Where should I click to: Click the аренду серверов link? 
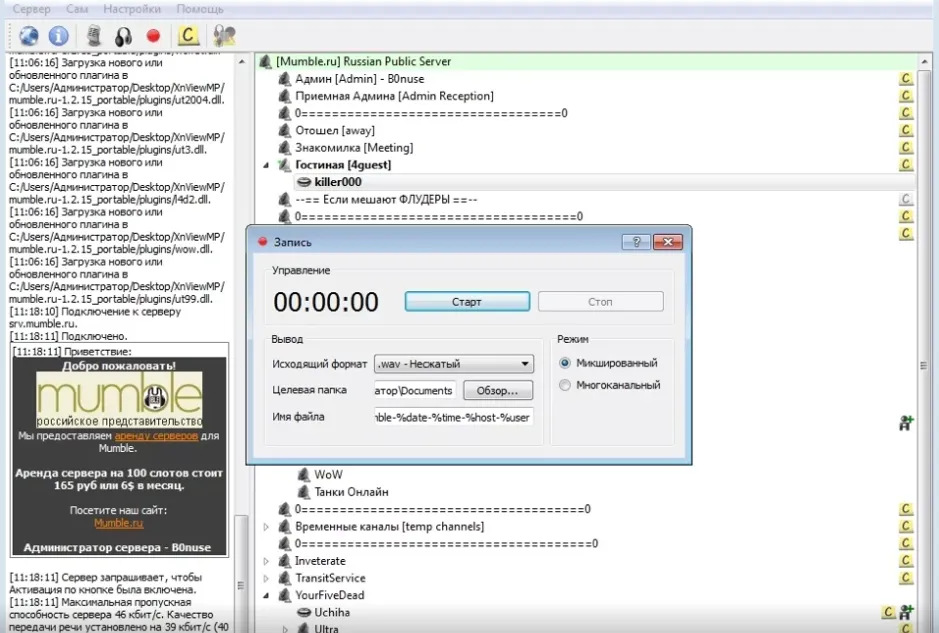click(x=156, y=435)
